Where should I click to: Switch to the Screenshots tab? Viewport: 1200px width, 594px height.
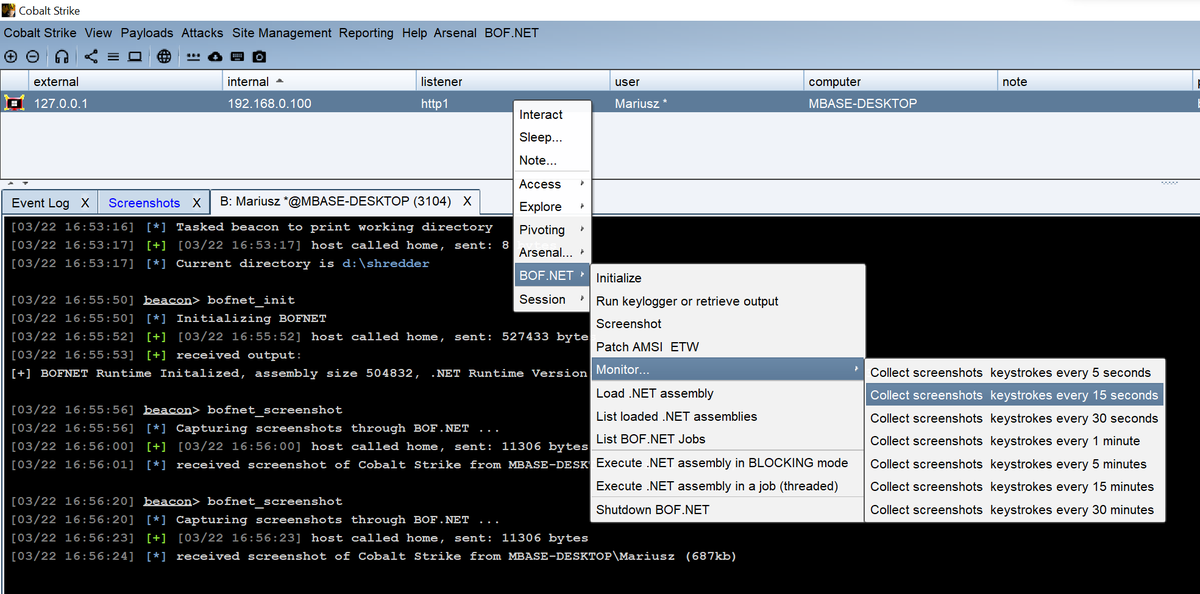[144, 203]
